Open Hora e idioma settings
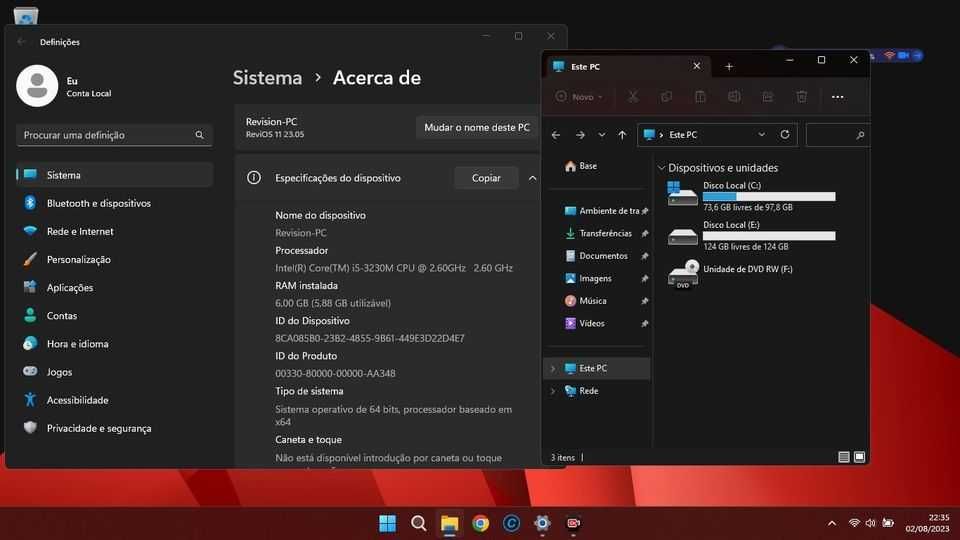The width and height of the screenshot is (960, 540). (x=114, y=344)
